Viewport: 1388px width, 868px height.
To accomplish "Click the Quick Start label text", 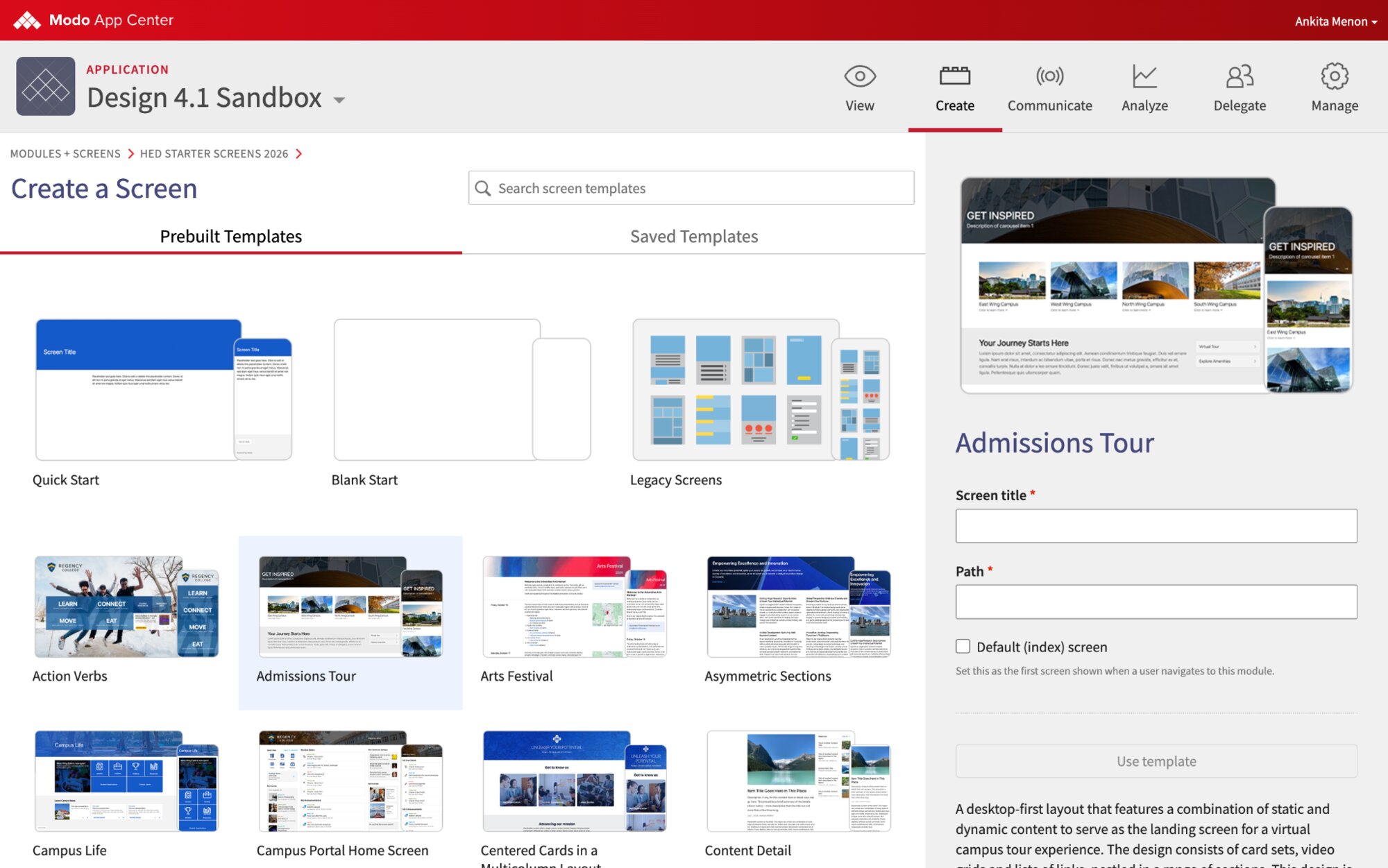I will click(66, 480).
